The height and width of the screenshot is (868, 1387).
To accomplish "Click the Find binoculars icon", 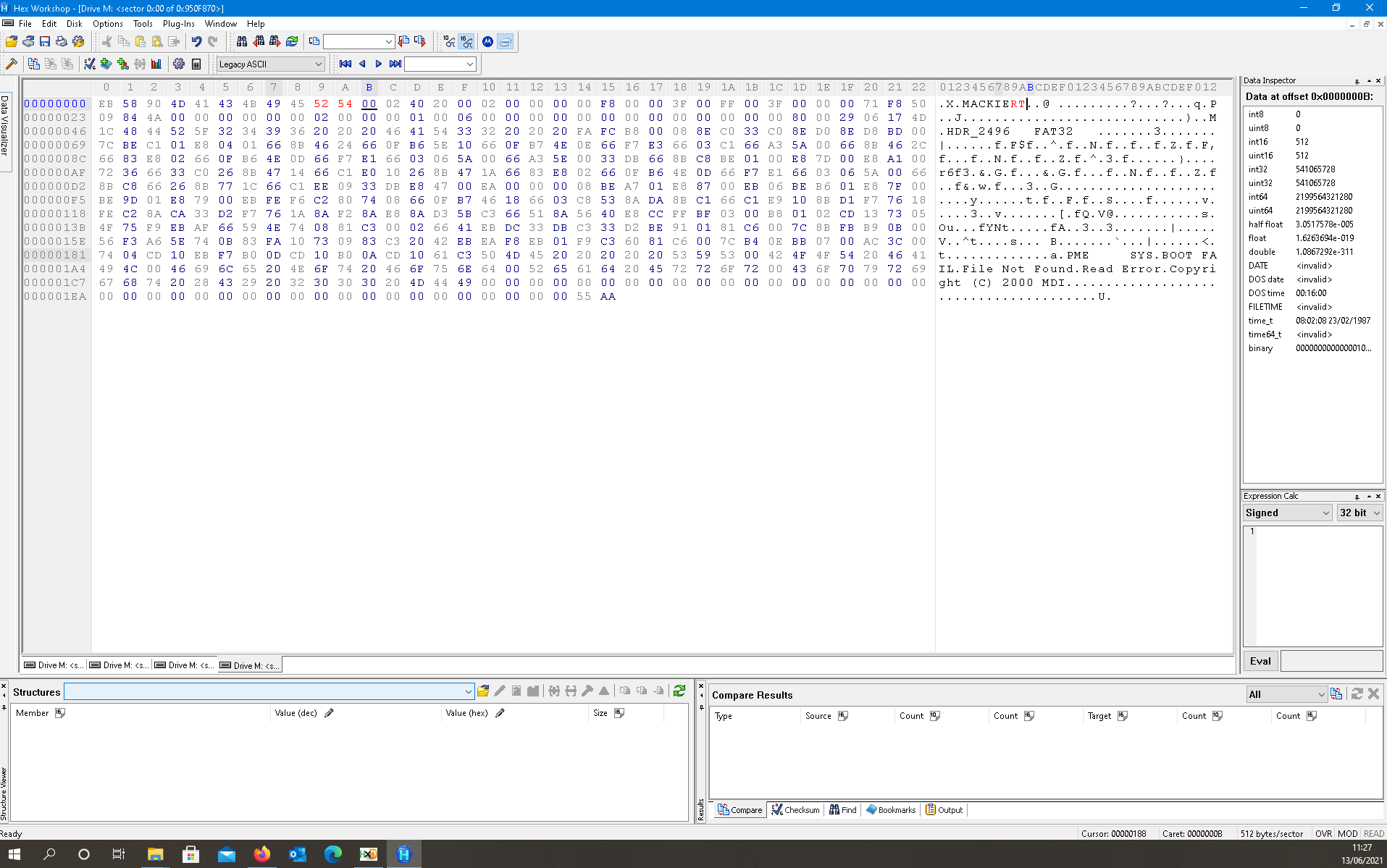I will coord(242,42).
